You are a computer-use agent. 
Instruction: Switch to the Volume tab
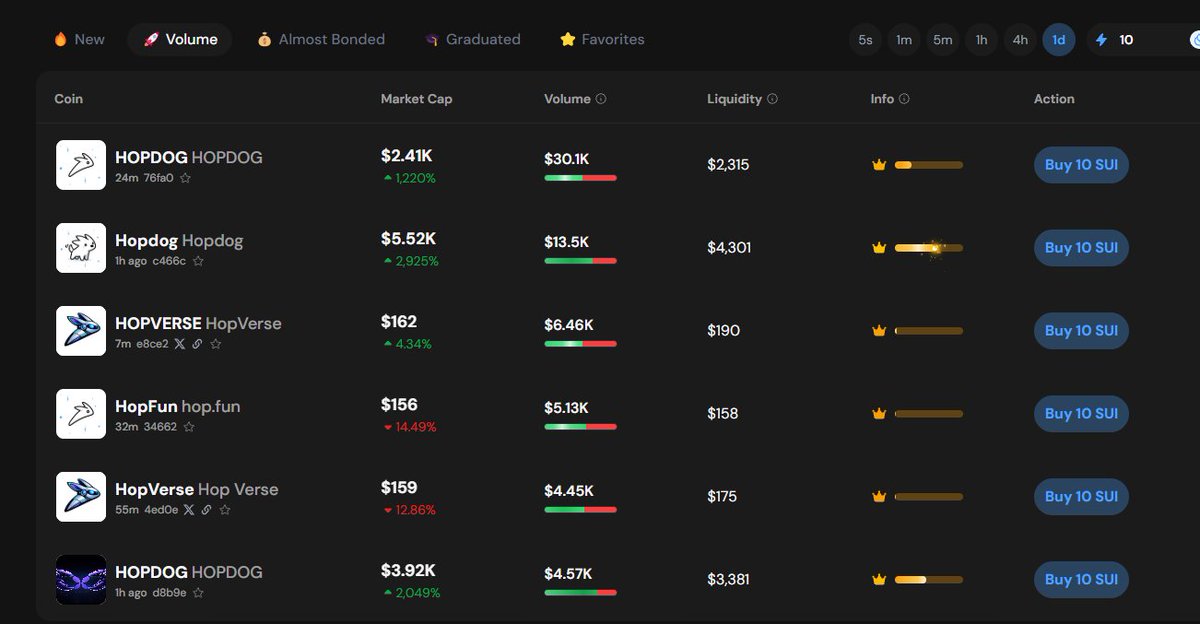coord(180,40)
